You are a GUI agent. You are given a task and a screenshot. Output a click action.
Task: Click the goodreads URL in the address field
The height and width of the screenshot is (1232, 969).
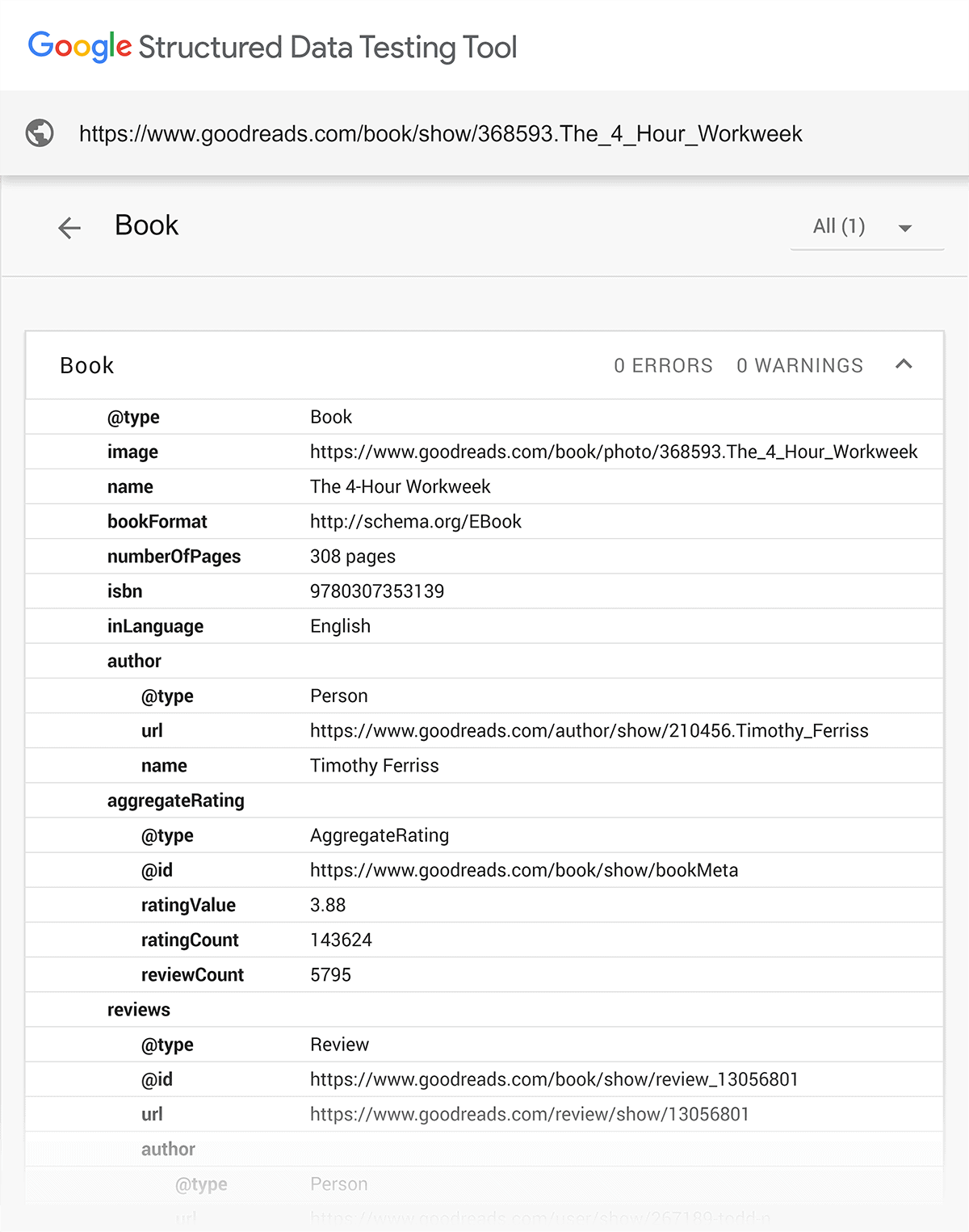coord(440,133)
